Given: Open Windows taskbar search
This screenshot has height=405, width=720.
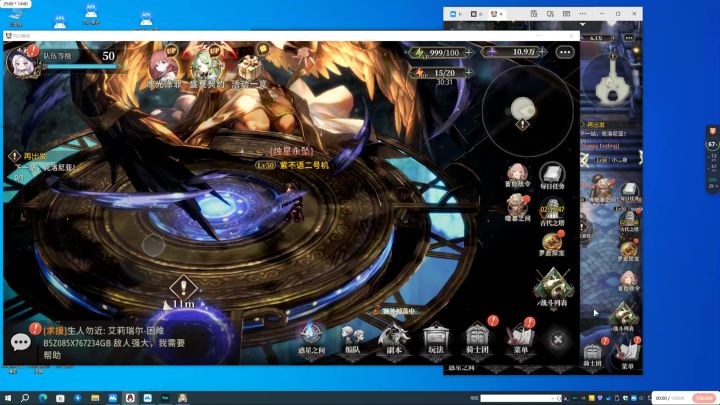Looking at the screenshot, I should point(25,398).
